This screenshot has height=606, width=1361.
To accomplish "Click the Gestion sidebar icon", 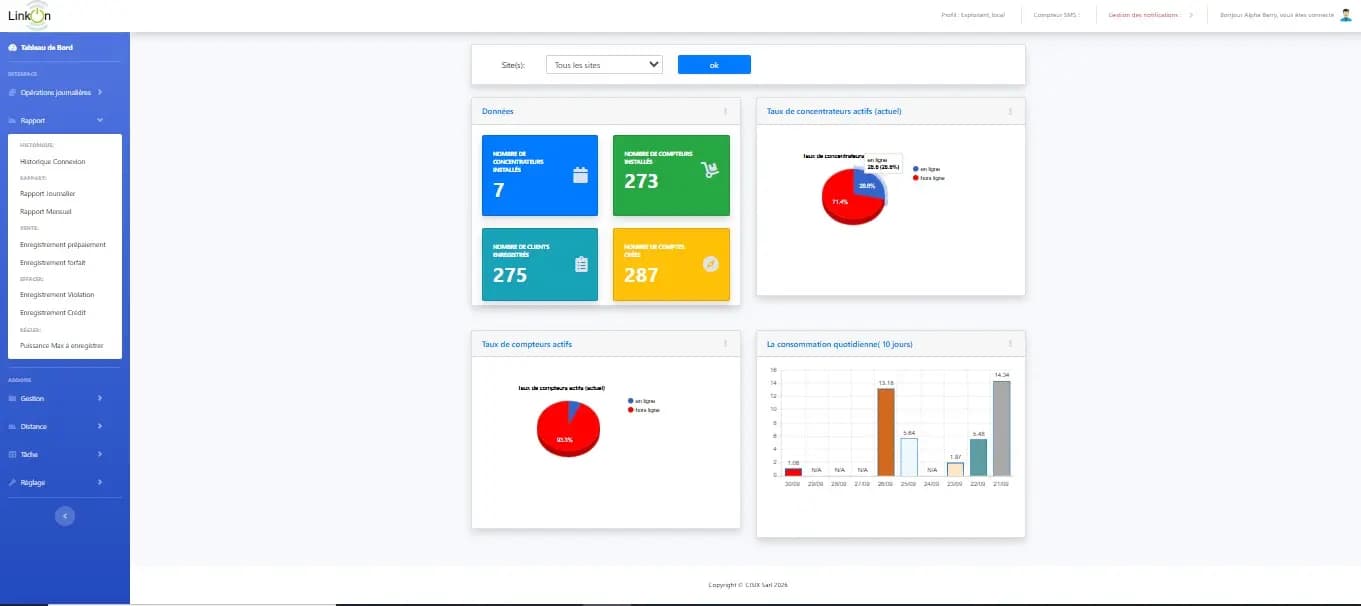I will click(x=12, y=398).
